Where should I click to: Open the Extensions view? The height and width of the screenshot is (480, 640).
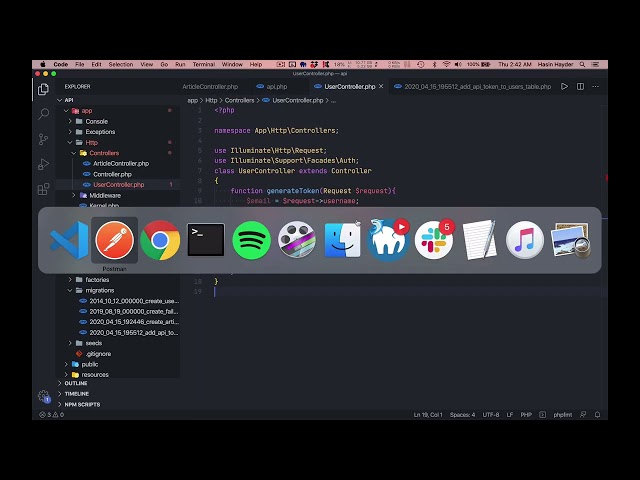pyautogui.click(x=43, y=189)
